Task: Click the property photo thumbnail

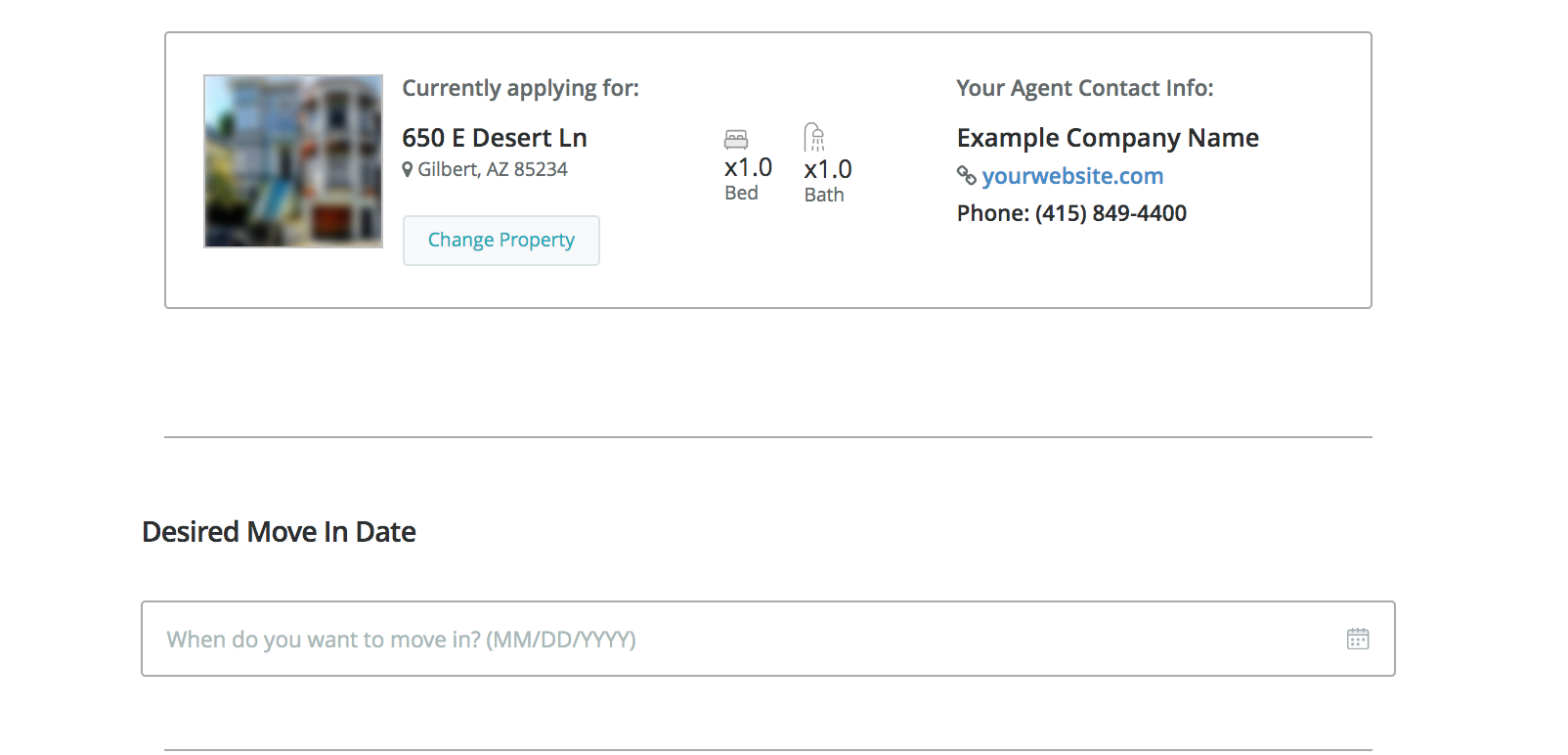Action: pyautogui.click(x=293, y=161)
